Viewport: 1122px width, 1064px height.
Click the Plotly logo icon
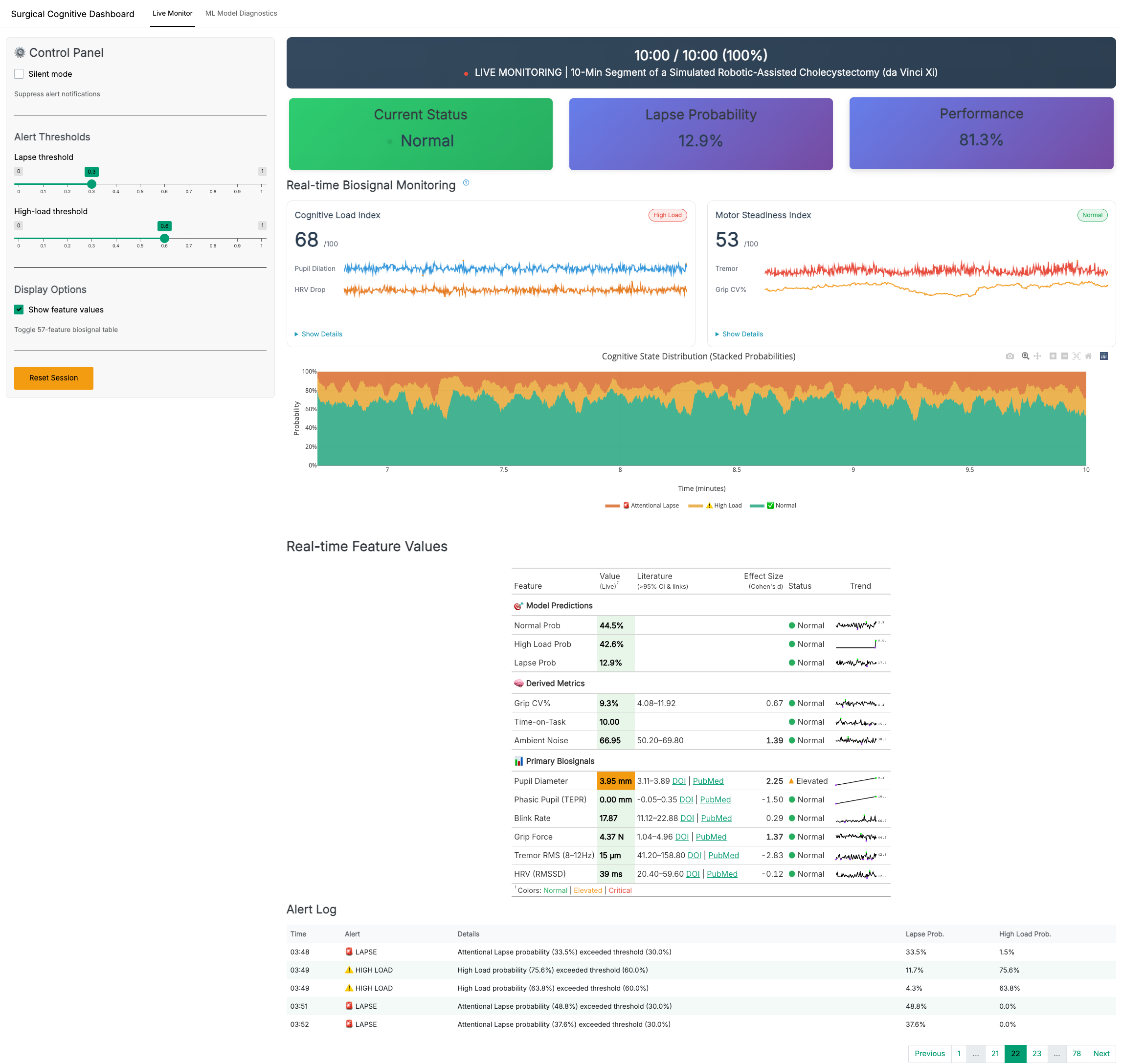[x=1104, y=356]
